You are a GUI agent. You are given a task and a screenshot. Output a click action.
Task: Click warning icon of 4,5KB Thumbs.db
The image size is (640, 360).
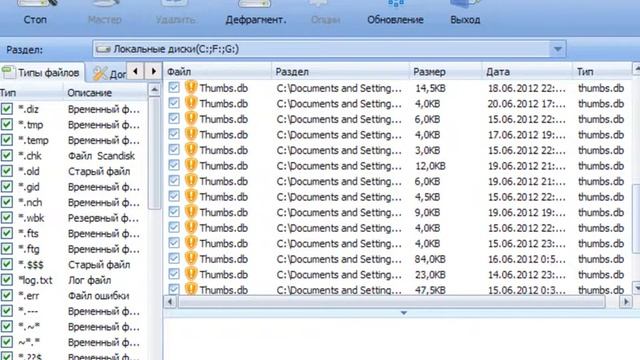tap(191, 196)
